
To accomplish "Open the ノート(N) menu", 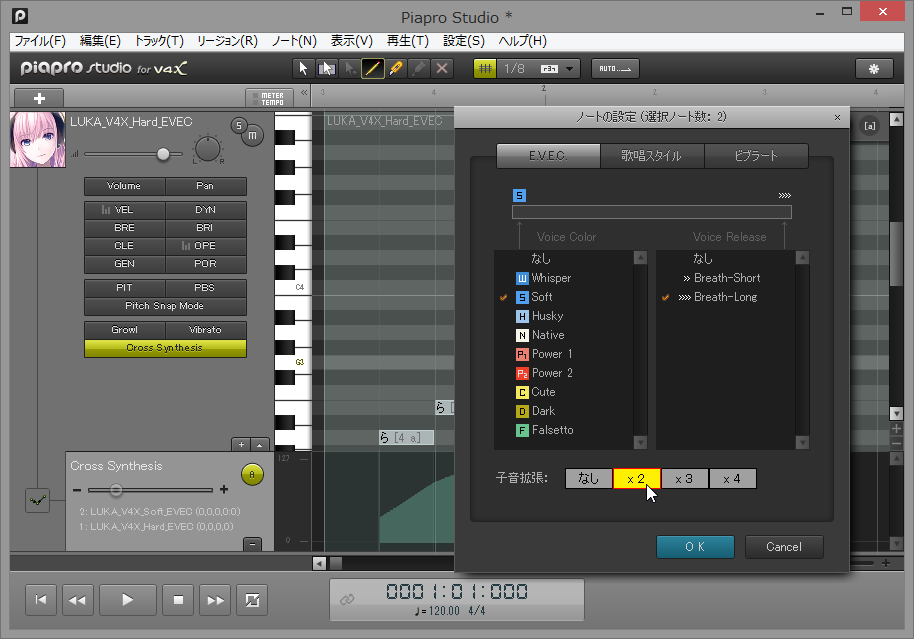I will point(294,41).
